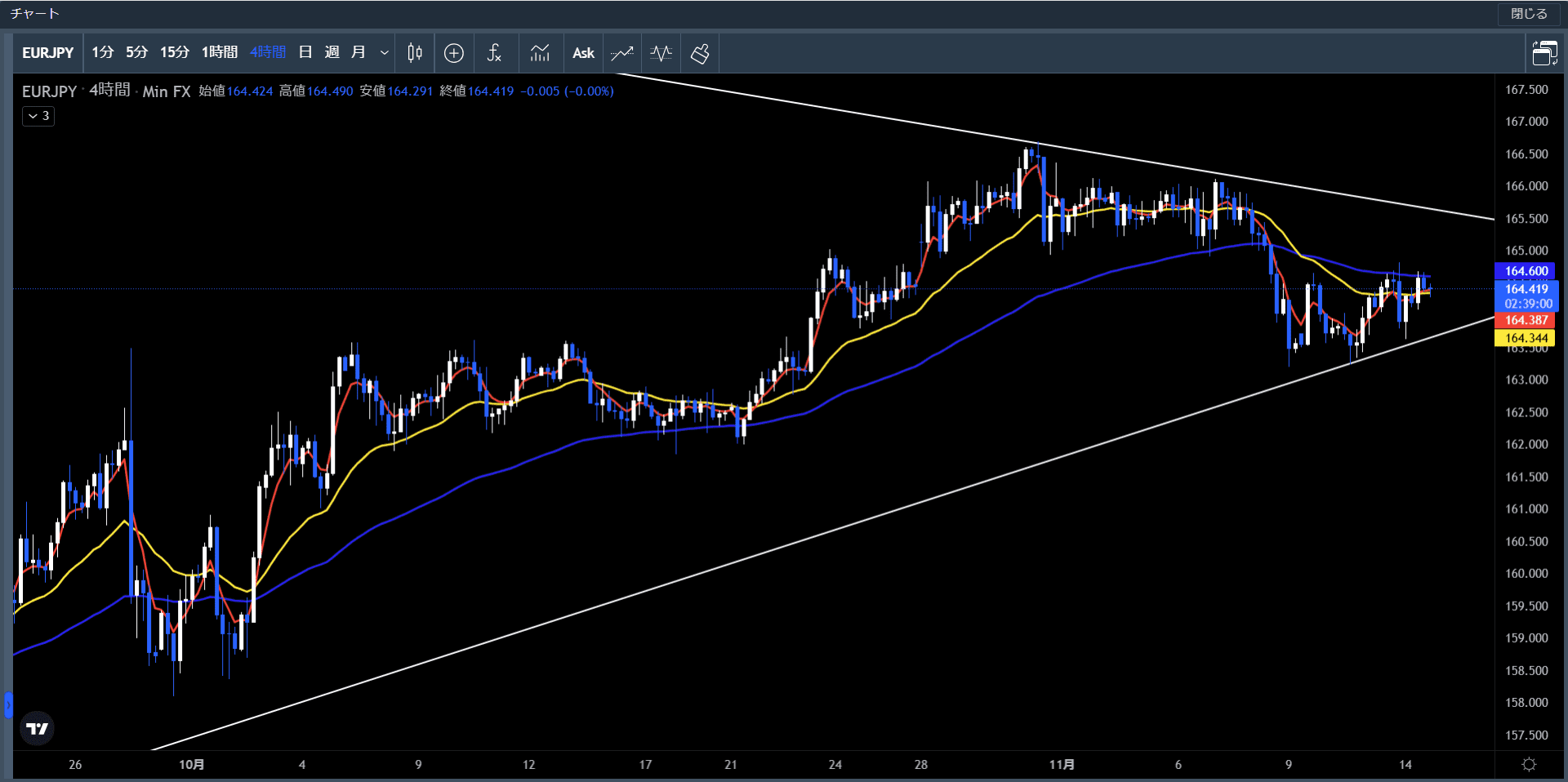Viewport: 1568px width, 782px height.
Task: Switch to the 5分 timeframe
Action: 136,52
